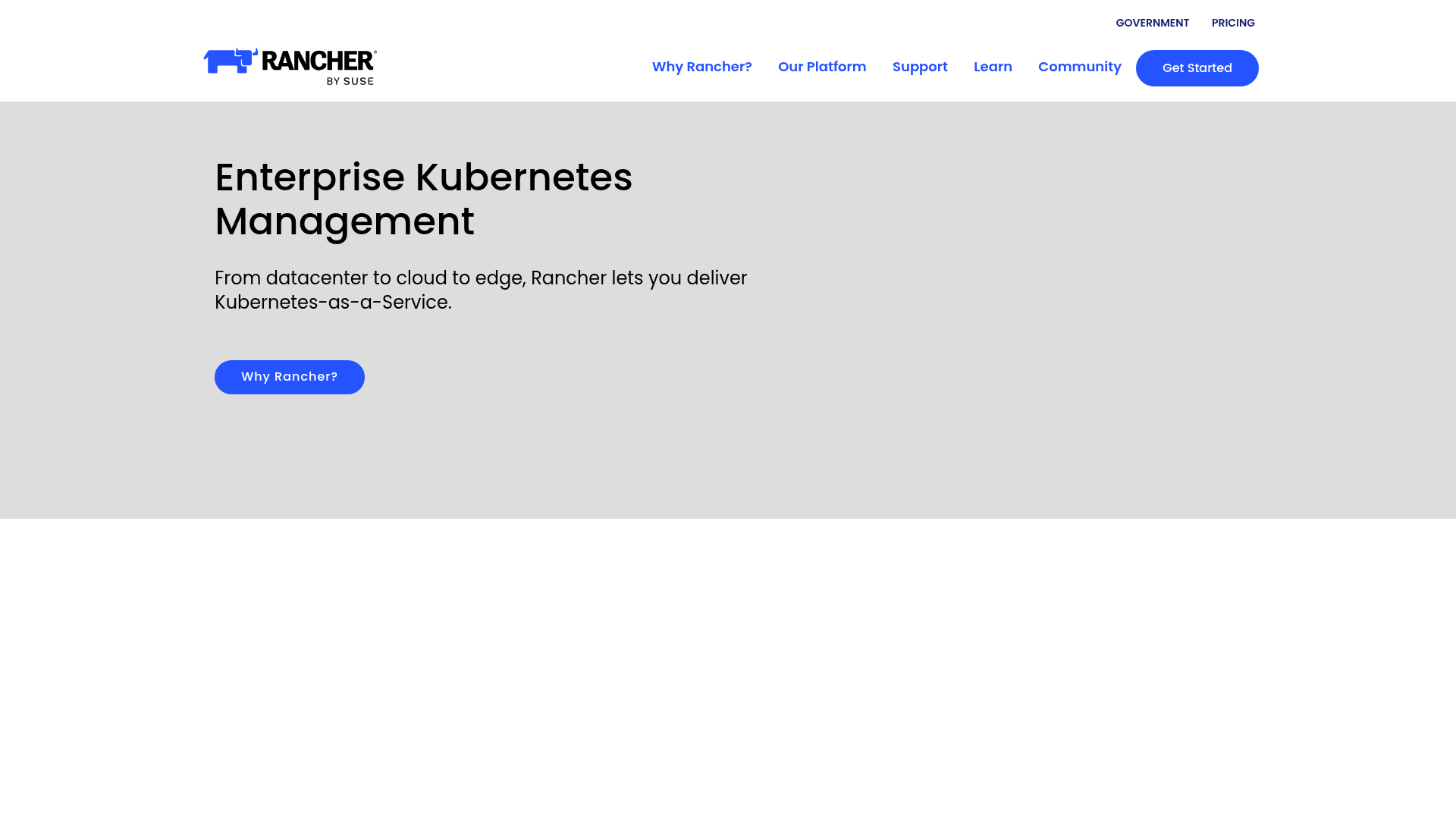Click the Enterprise Kubernetes Management headline
The width and height of the screenshot is (1456, 819).
click(x=424, y=199)
